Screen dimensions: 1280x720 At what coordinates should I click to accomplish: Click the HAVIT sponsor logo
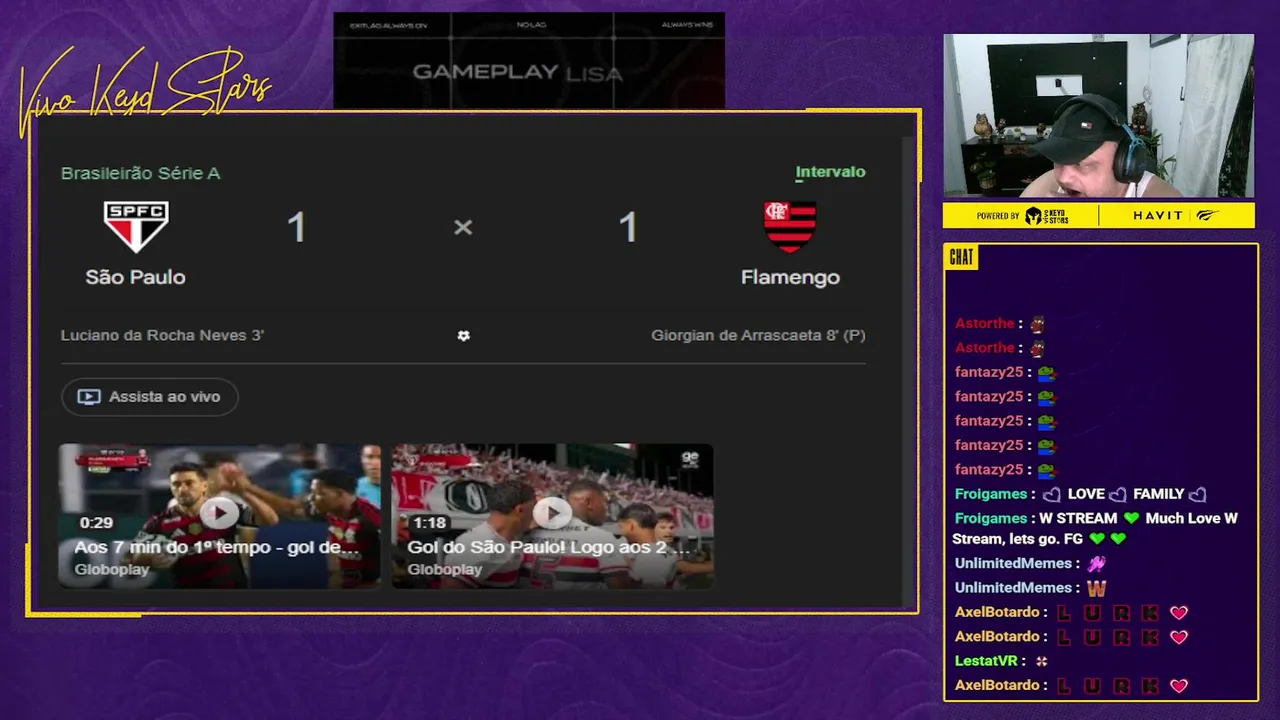pyautogui.click(x=1158, y=216)
